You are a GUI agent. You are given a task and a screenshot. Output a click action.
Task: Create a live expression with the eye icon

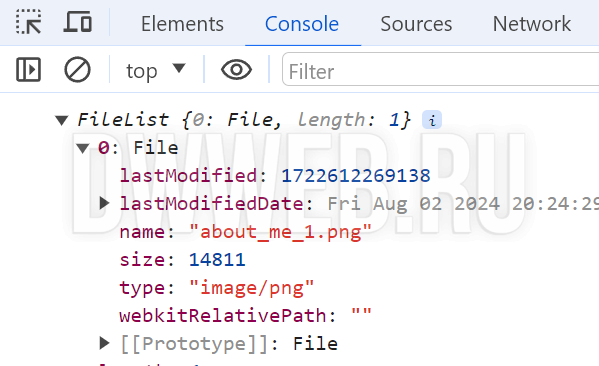coord(236,70)
